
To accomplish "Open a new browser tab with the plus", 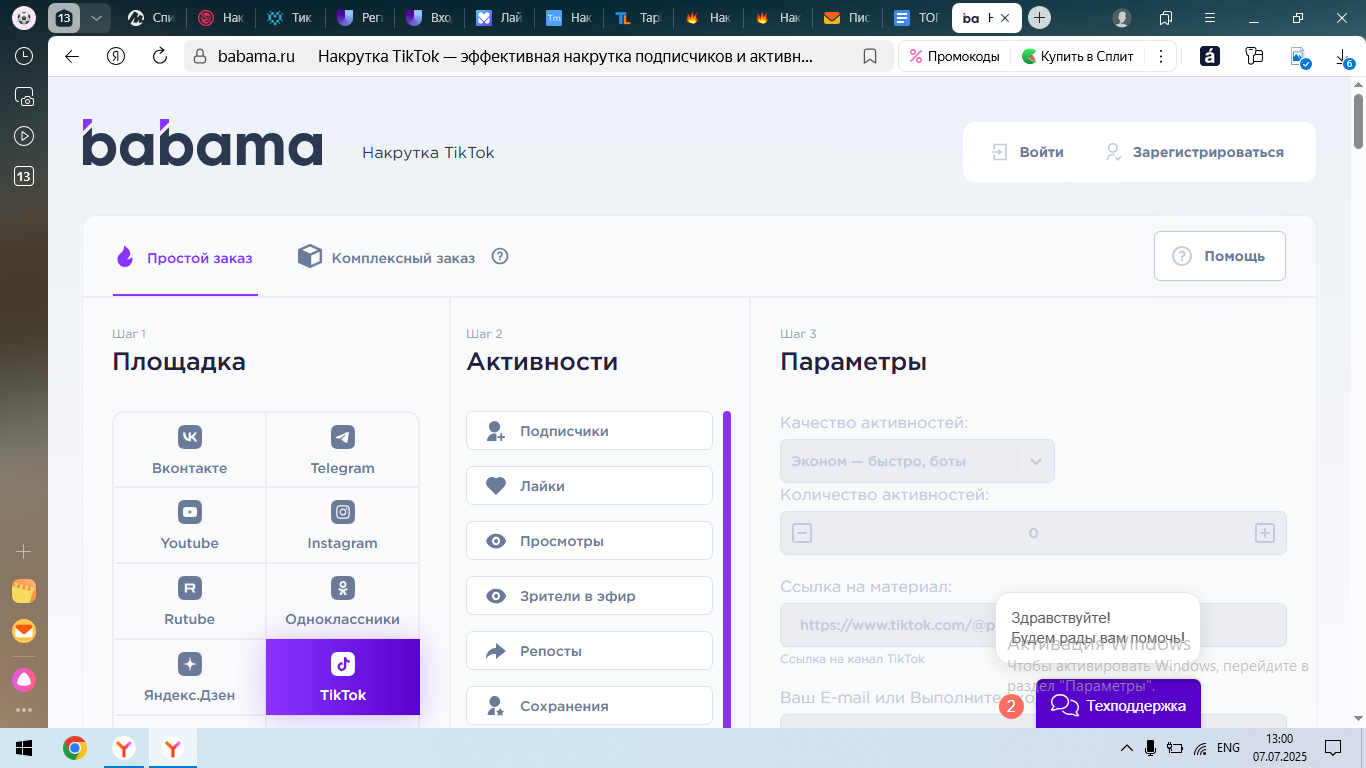I will tap(1040, 17).
